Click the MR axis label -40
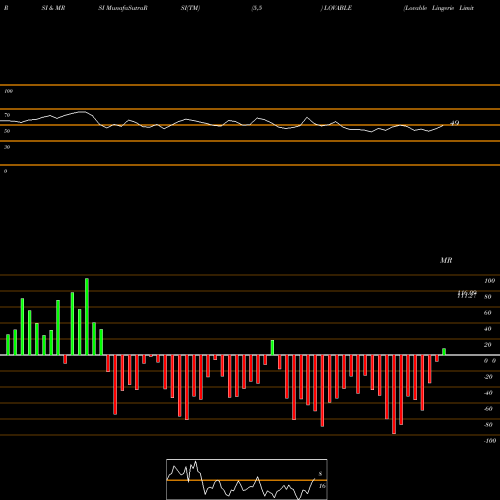Image resolution: width=500 pixels, height=500 pixels. [488, 393]
